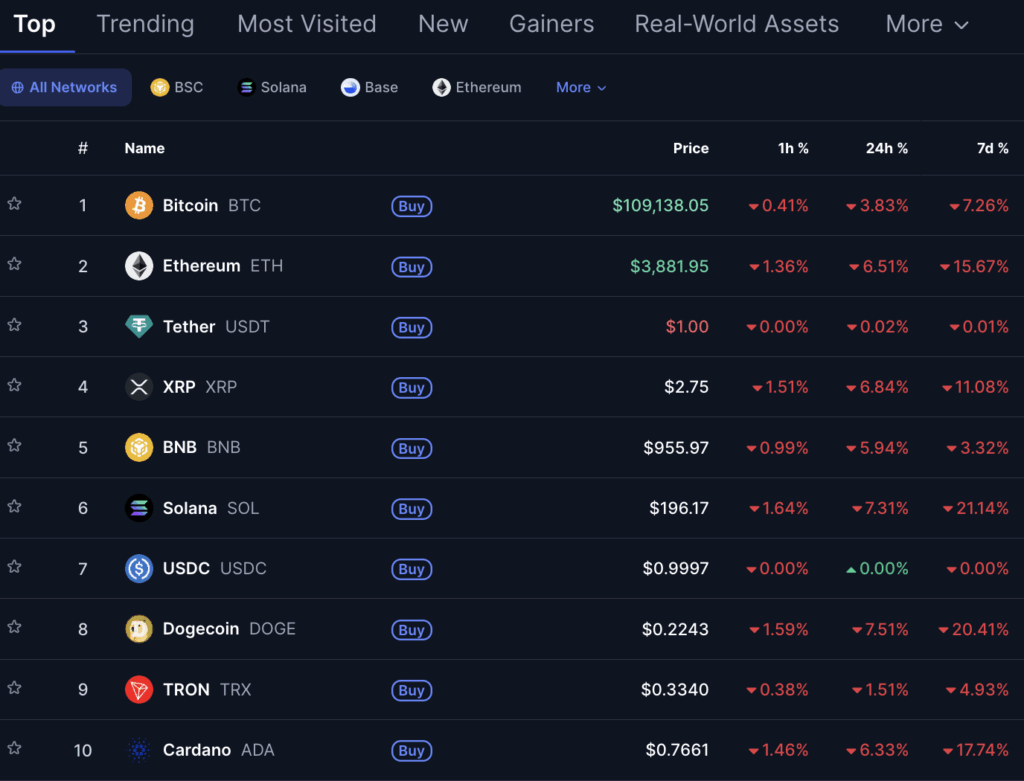This screenshot has height=781, width=1024.
Task: Click the XRP coin logo icon
Action: [x=139, y=387]
